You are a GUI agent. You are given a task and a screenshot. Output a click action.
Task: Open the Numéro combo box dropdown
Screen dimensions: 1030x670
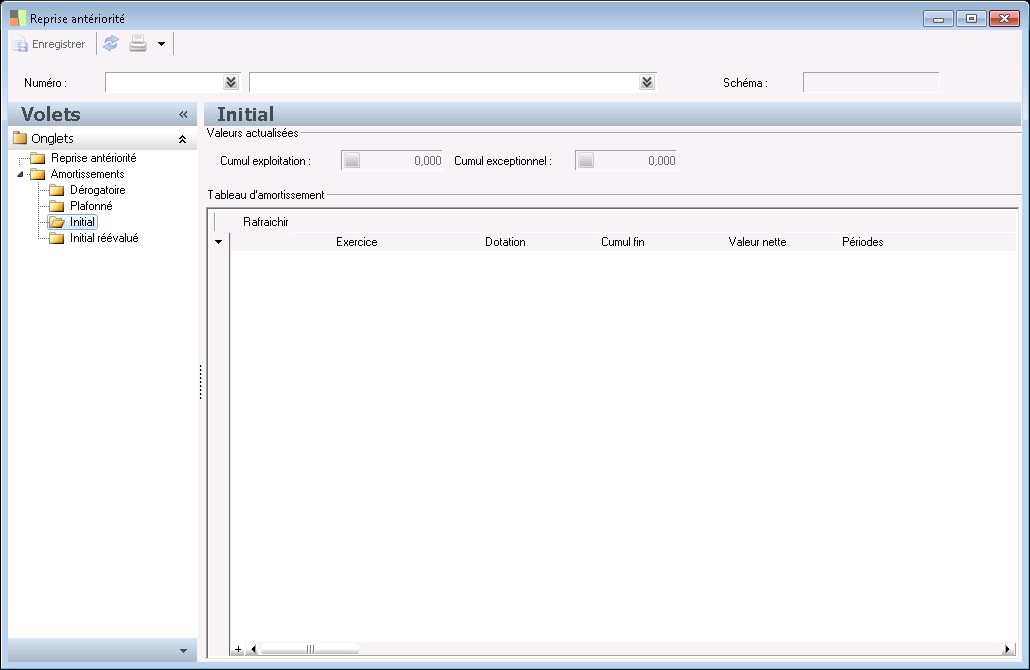(x=231, y=82)
